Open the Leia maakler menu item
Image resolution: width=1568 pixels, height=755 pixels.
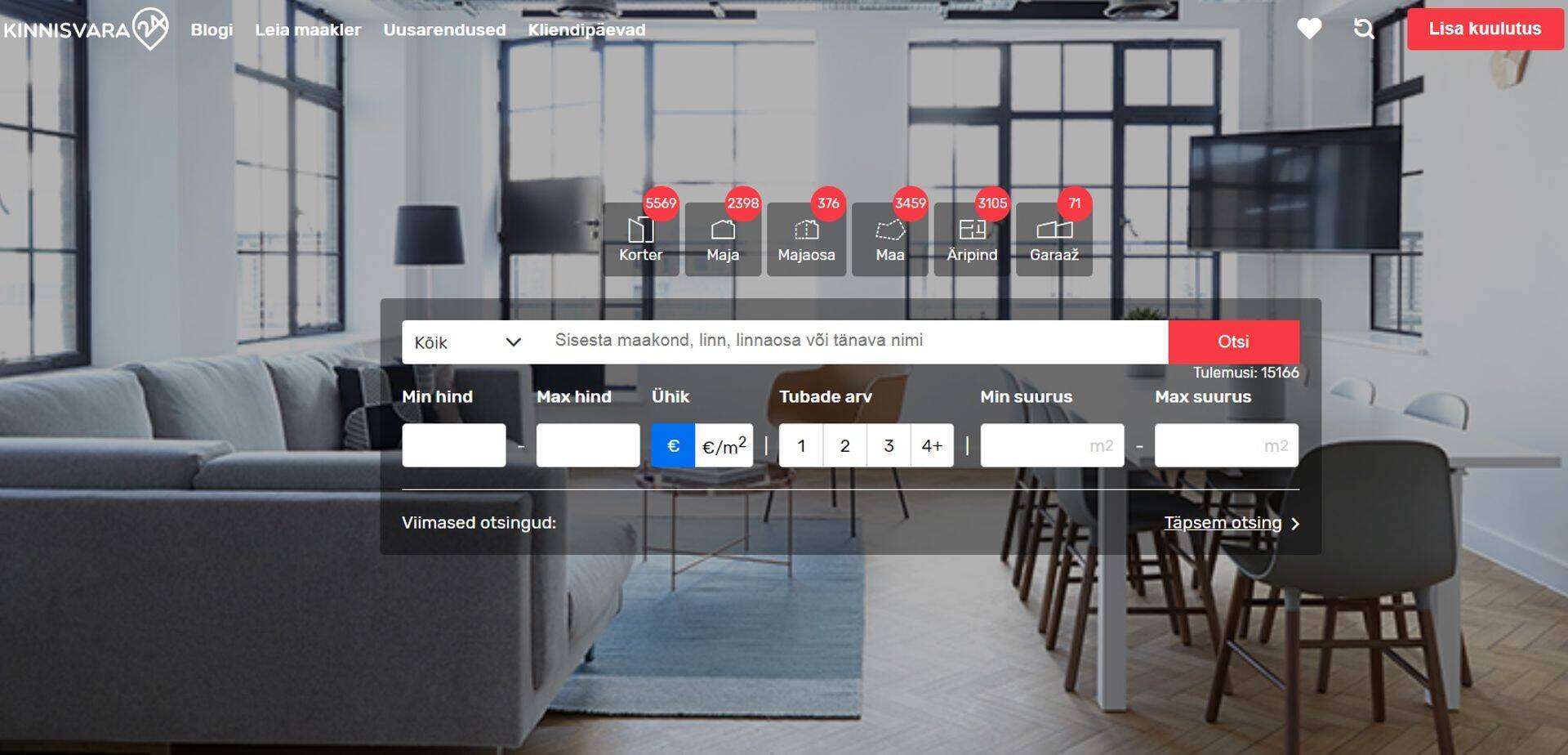308,30
